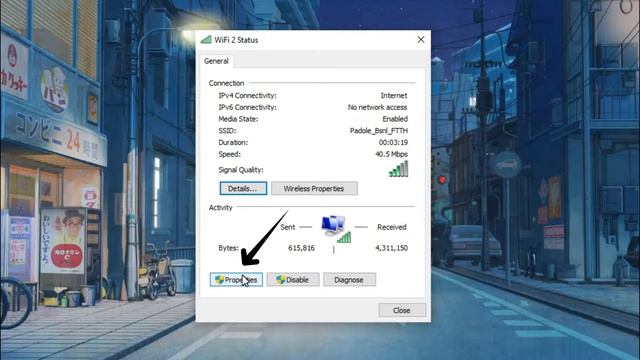
Task: Click sent bytes value 615,816
Action: (301, 248)
